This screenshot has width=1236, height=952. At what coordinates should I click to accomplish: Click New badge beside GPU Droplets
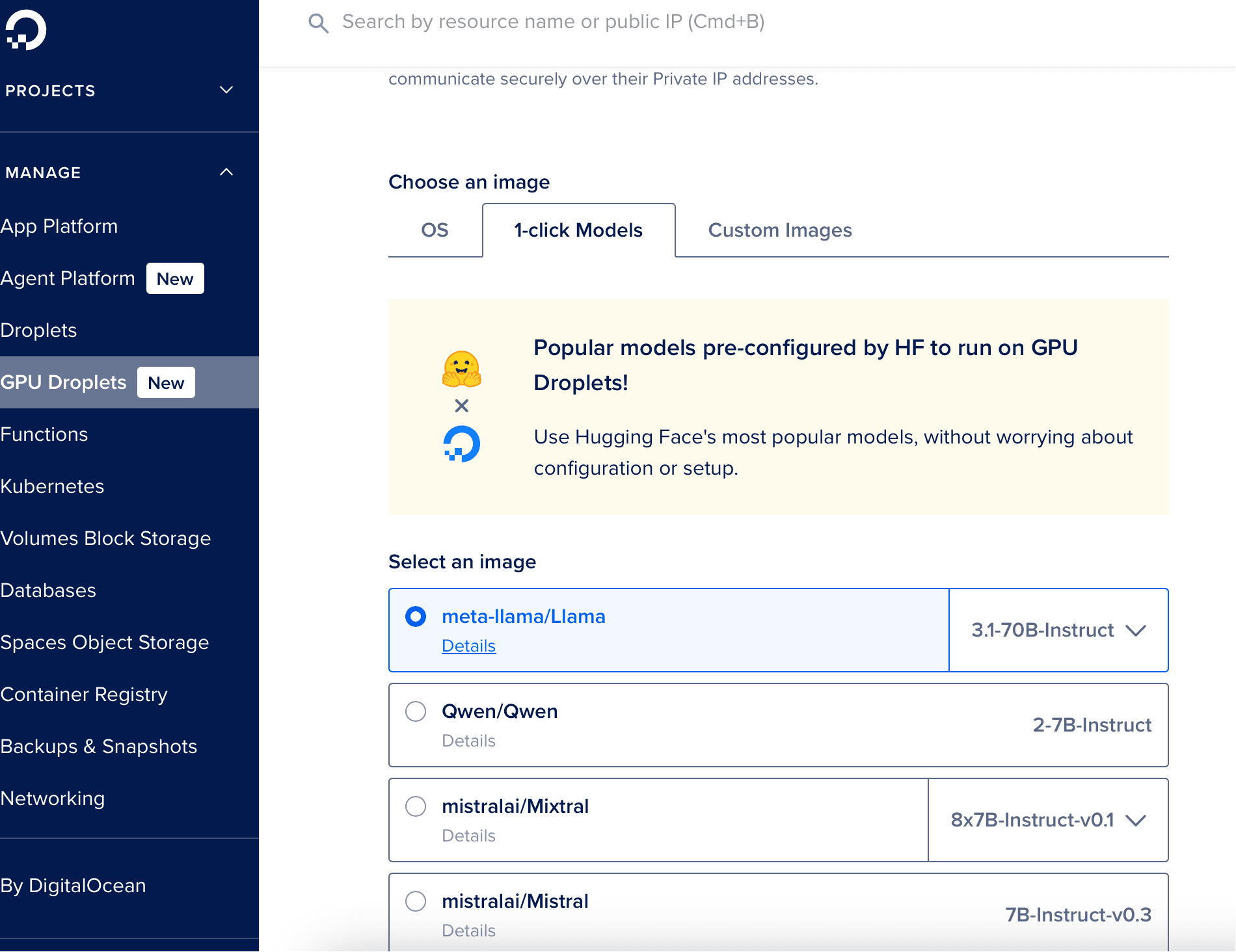point(166,382)
